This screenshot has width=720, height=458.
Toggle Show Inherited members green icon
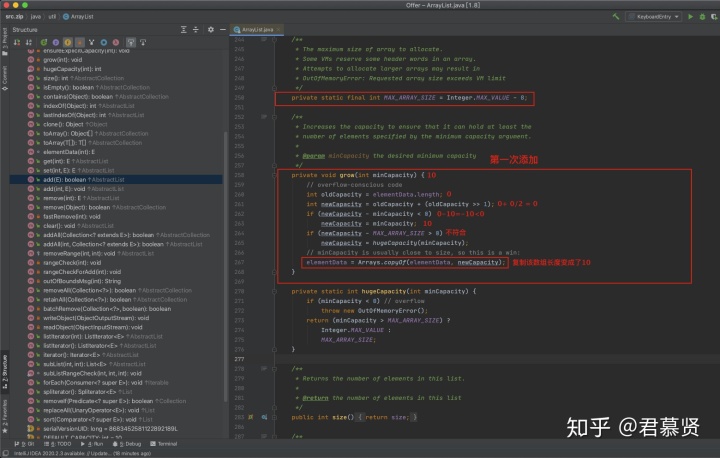pos(44,42)
